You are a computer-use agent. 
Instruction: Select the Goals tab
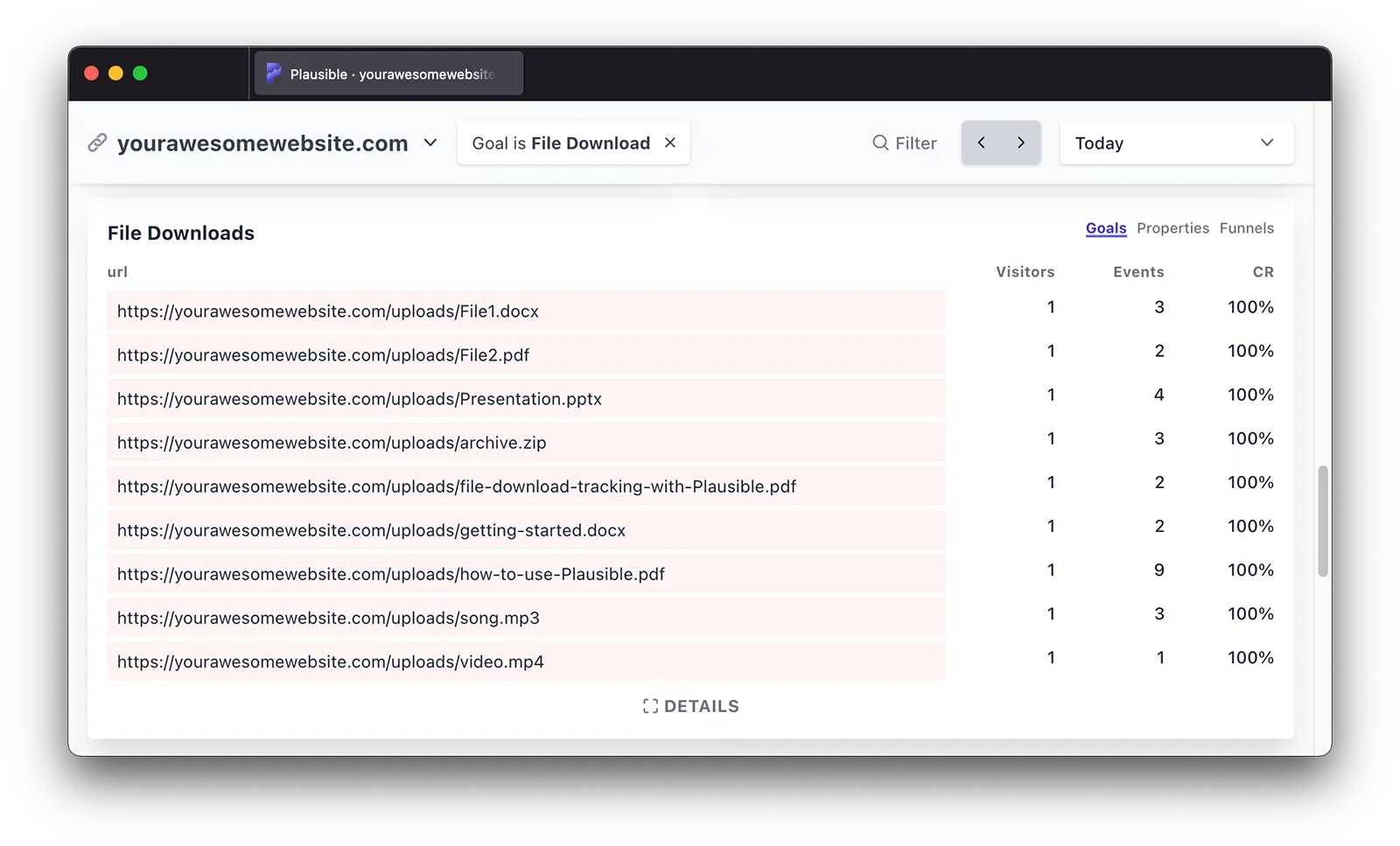click(x=1105, y=228)
